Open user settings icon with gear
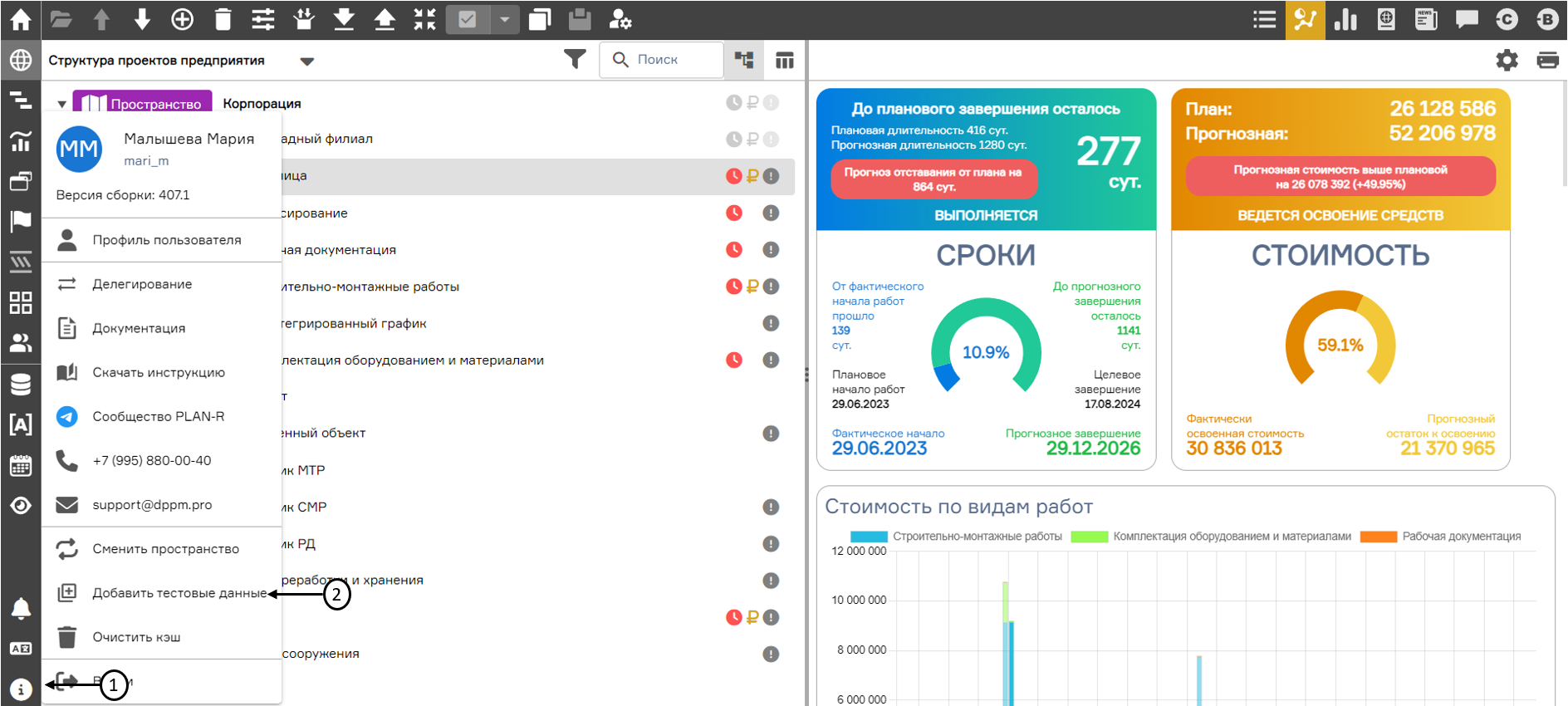Image resolution: width=1568 pixels, height=706 pixels. click(620, 19)
